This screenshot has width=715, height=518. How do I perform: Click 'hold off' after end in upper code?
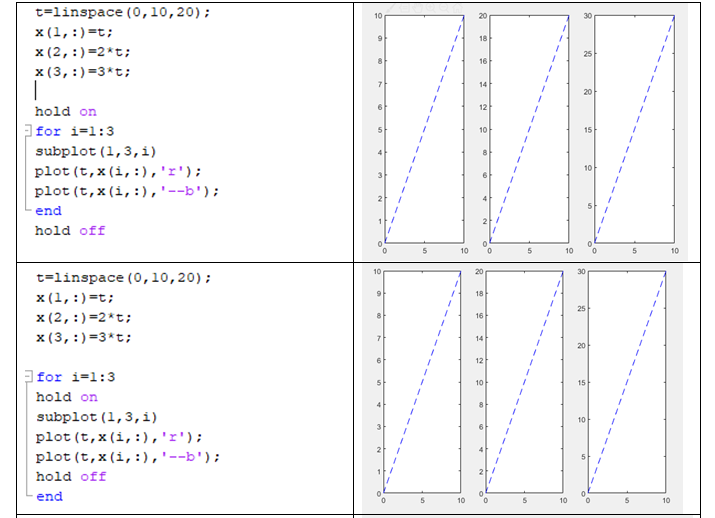(70, 231)
